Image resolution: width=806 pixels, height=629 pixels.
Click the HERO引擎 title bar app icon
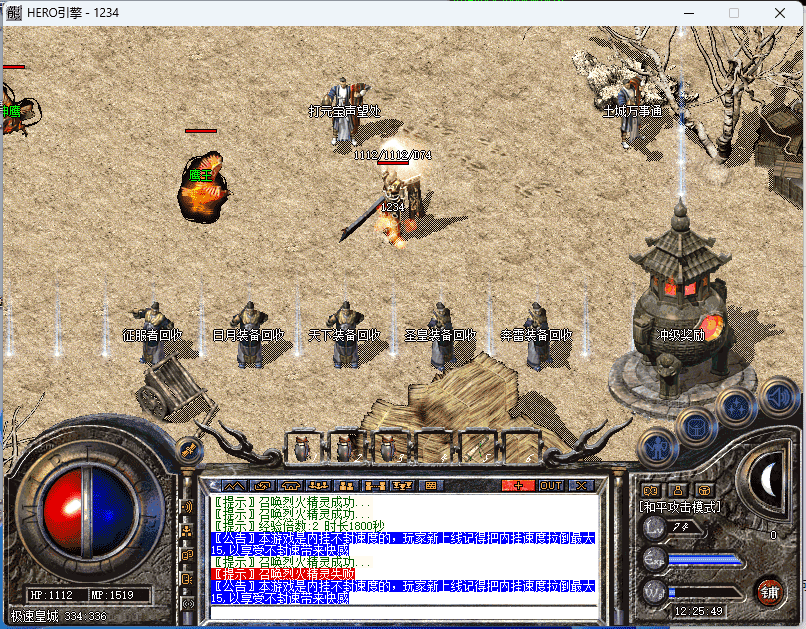point(13,12)
